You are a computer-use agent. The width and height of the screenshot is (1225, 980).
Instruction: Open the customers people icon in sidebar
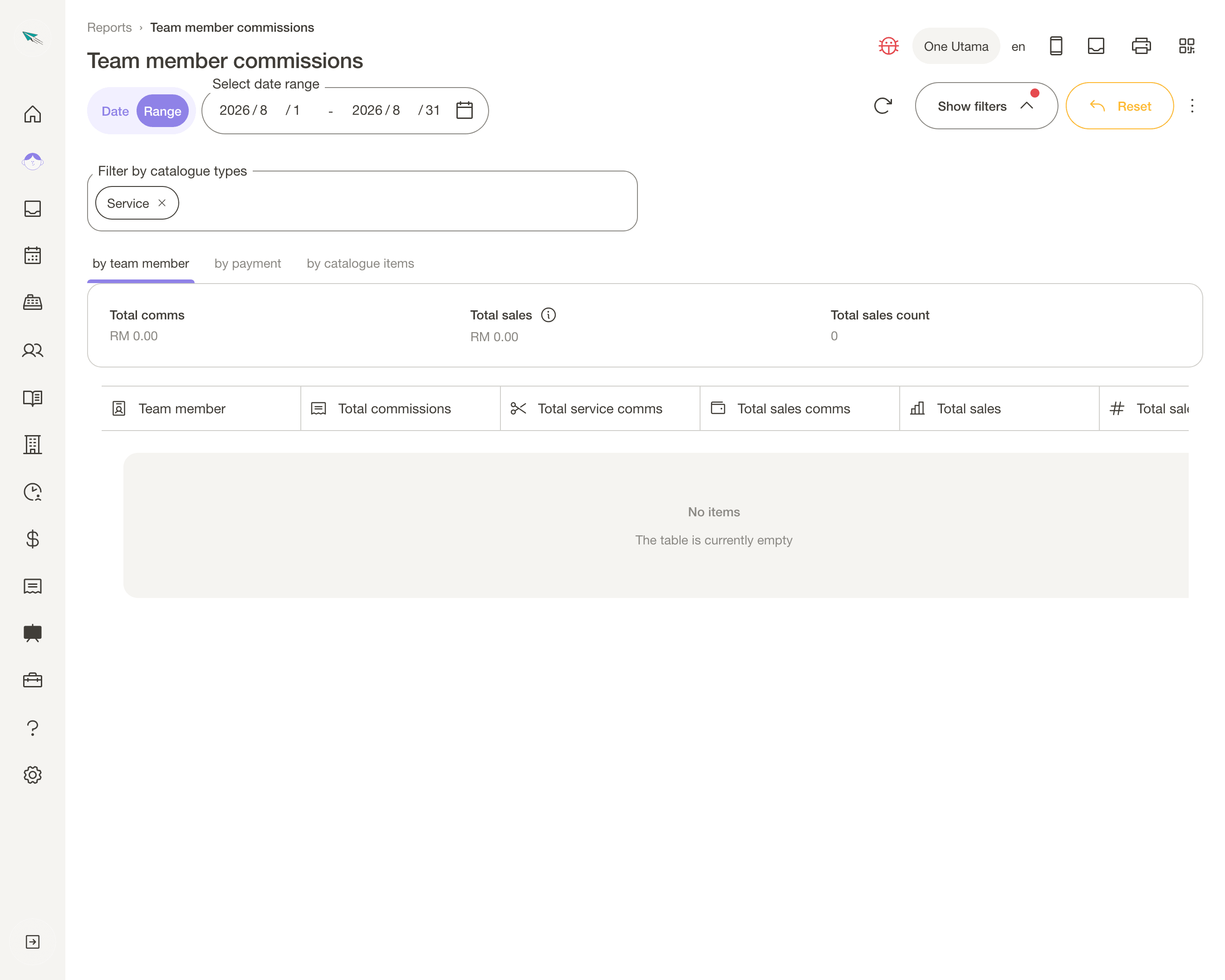point(32,351)
